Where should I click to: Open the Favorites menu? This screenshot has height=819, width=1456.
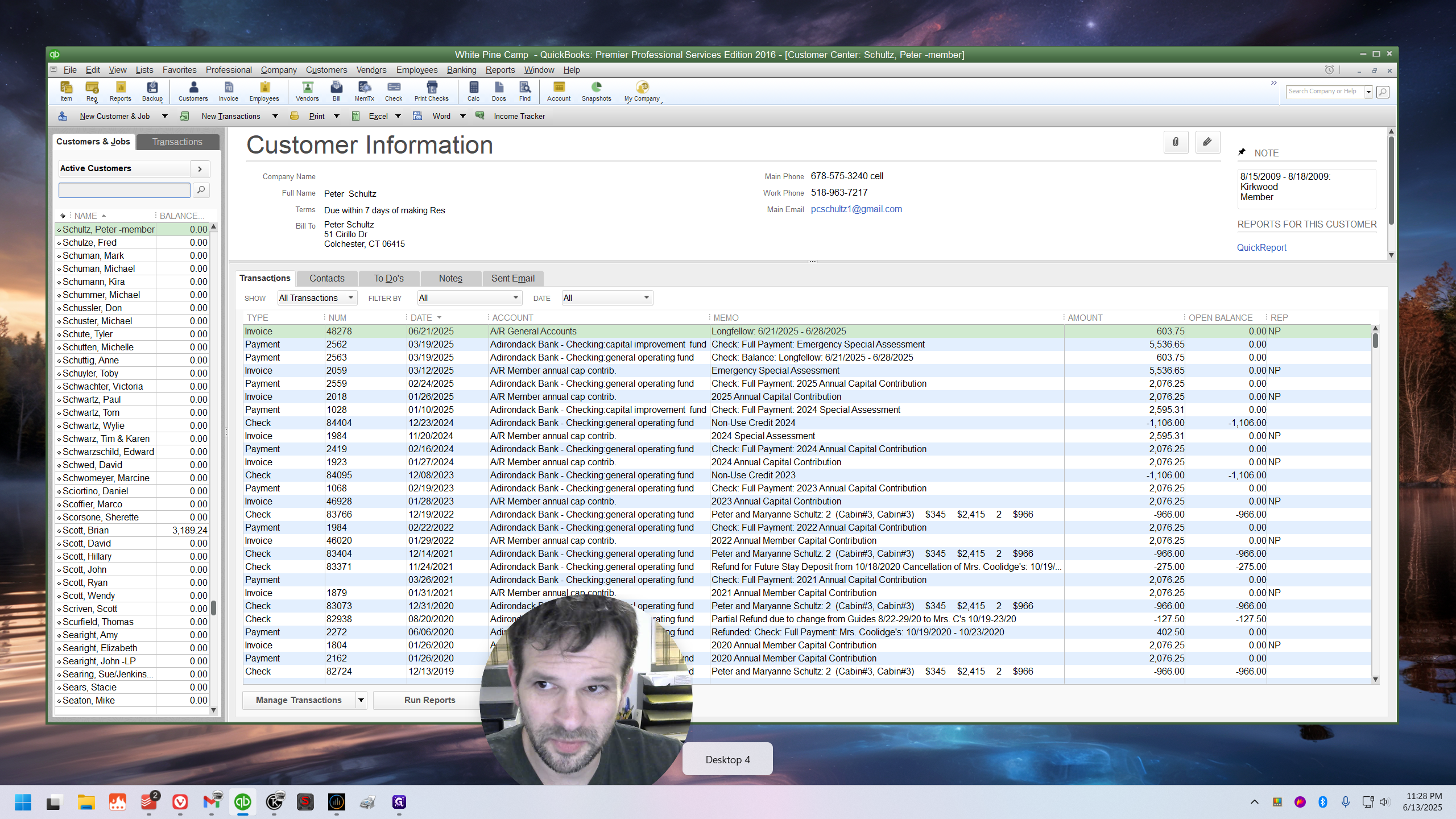tap(180, 70)
